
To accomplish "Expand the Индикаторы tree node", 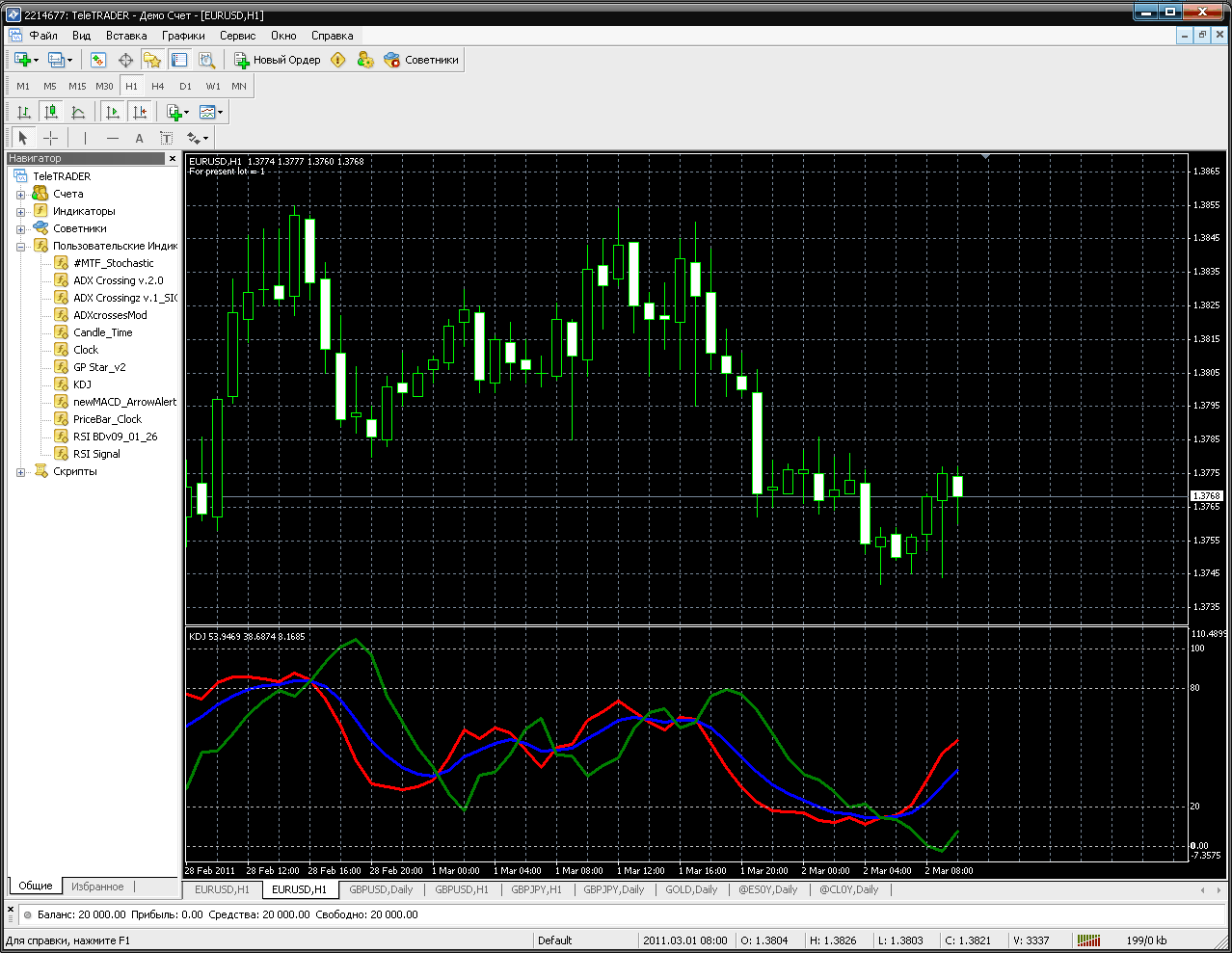I will point(20,212).
